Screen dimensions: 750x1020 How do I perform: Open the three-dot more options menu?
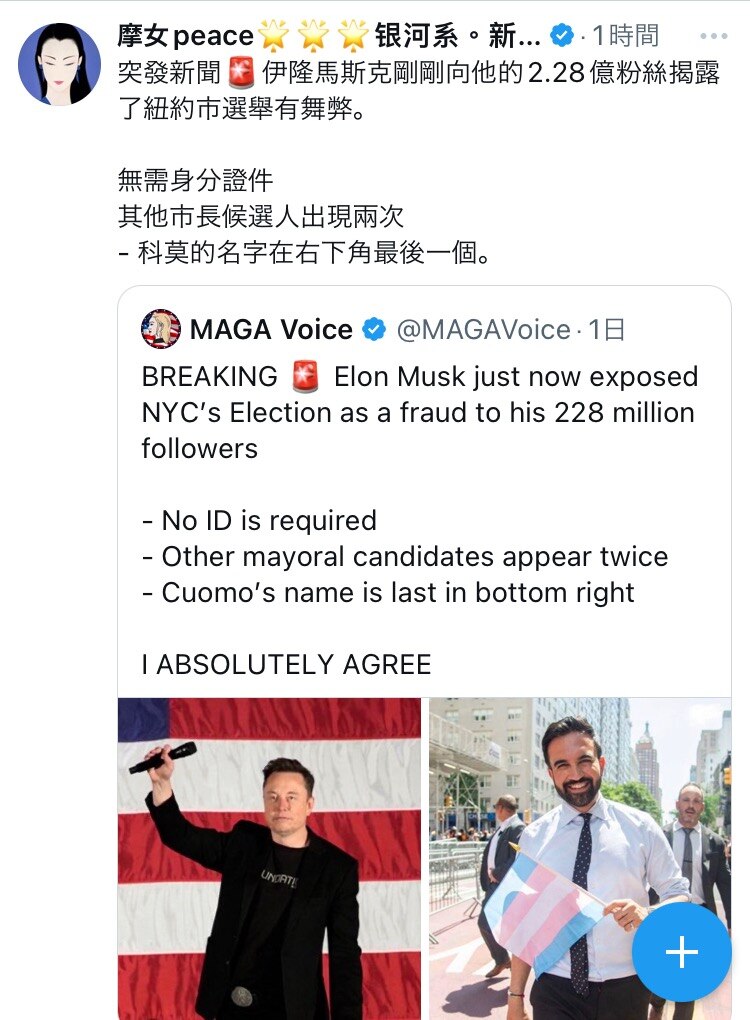point(713,37)
